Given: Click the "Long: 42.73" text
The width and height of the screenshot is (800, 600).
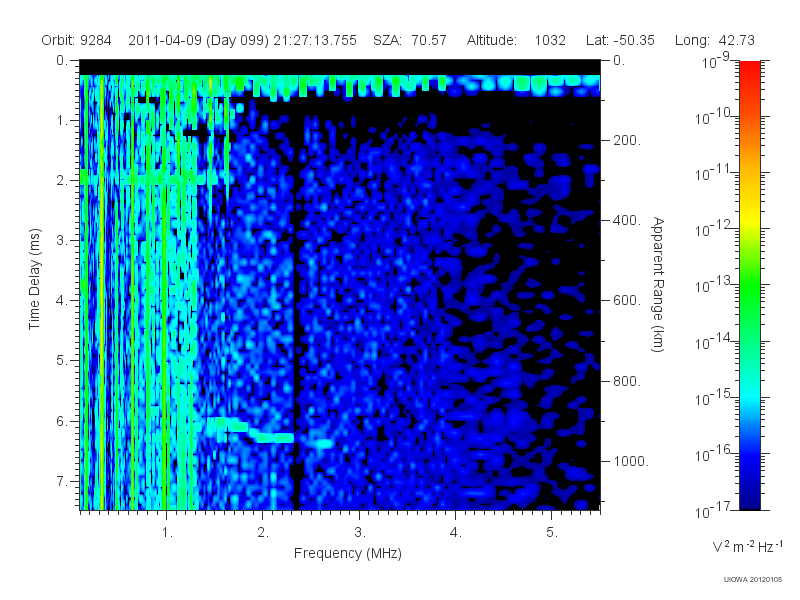Looking at the screenshot, I should point(714,40).
